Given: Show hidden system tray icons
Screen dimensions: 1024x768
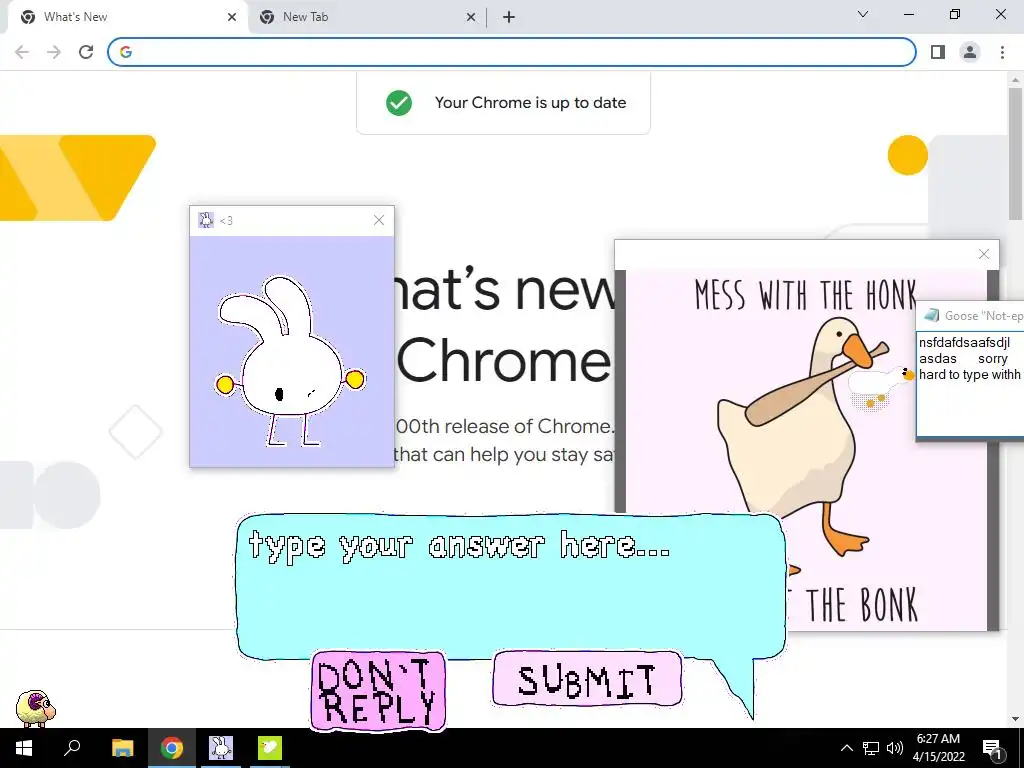Looking at the screenshot, I should pyautogui.click(x=846, y=748).
